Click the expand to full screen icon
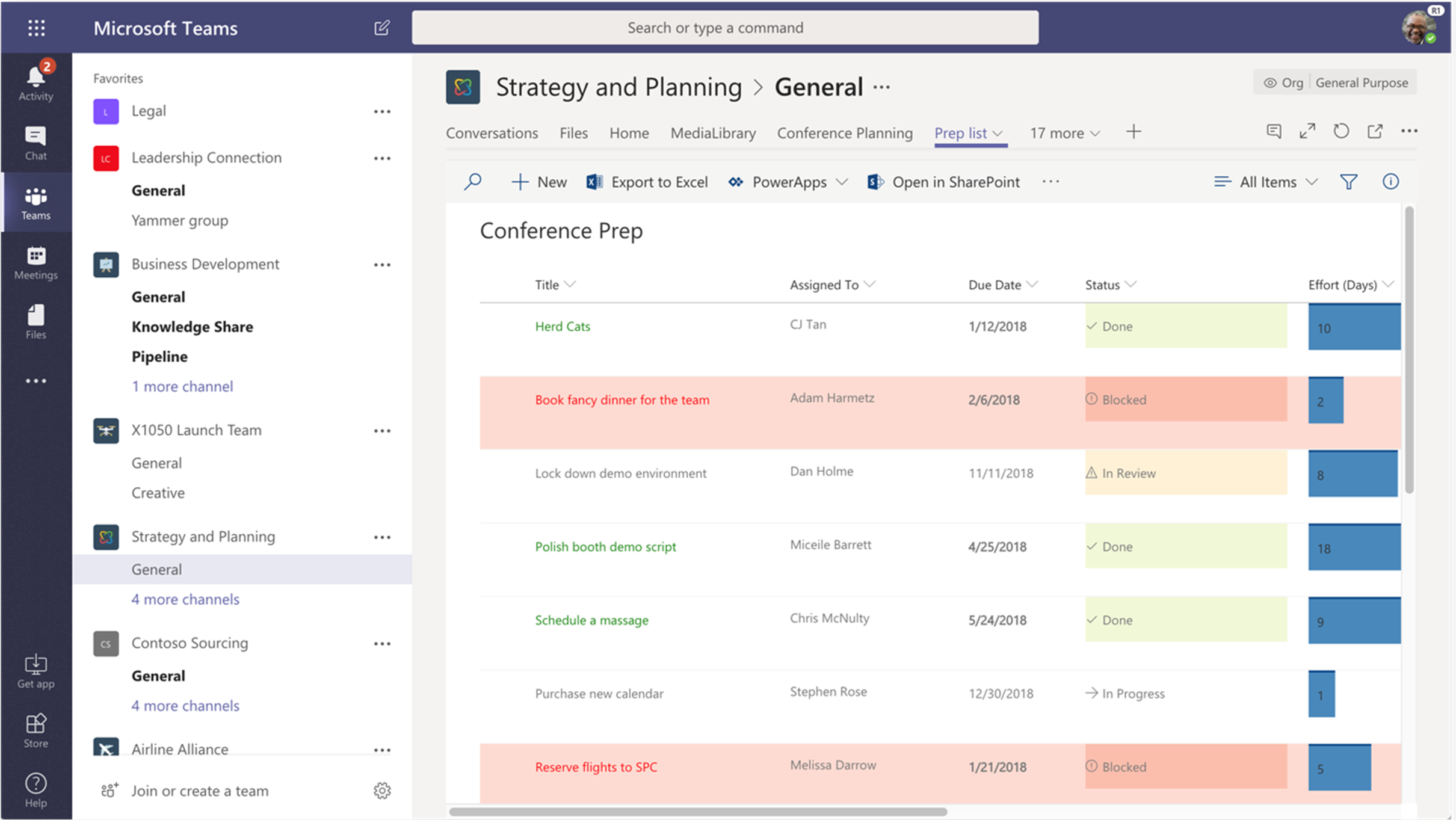Image resolution: width=1456 pixels, height=820 pixels. coord(1307,132)
